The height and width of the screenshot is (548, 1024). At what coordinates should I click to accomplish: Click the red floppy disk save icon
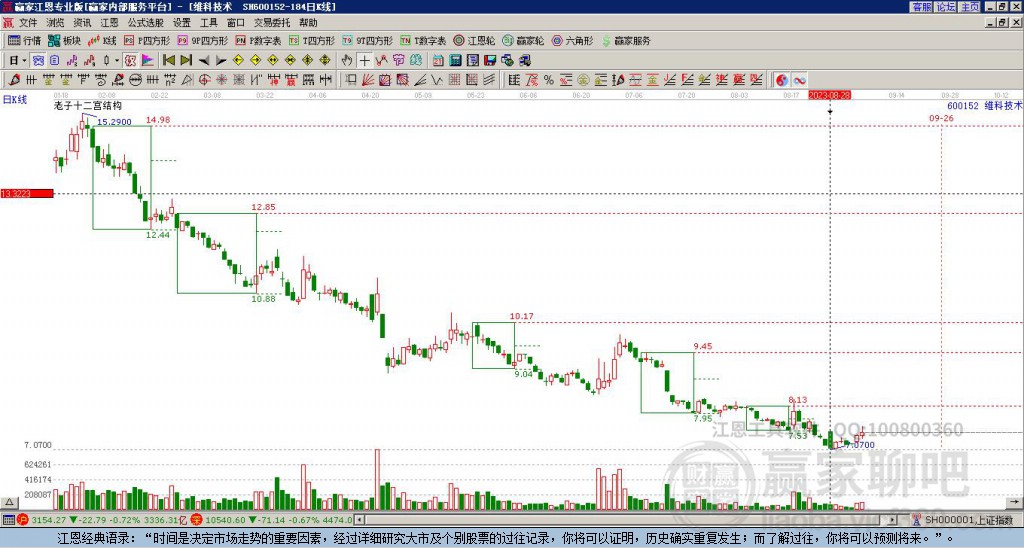(x=490, y=61)
